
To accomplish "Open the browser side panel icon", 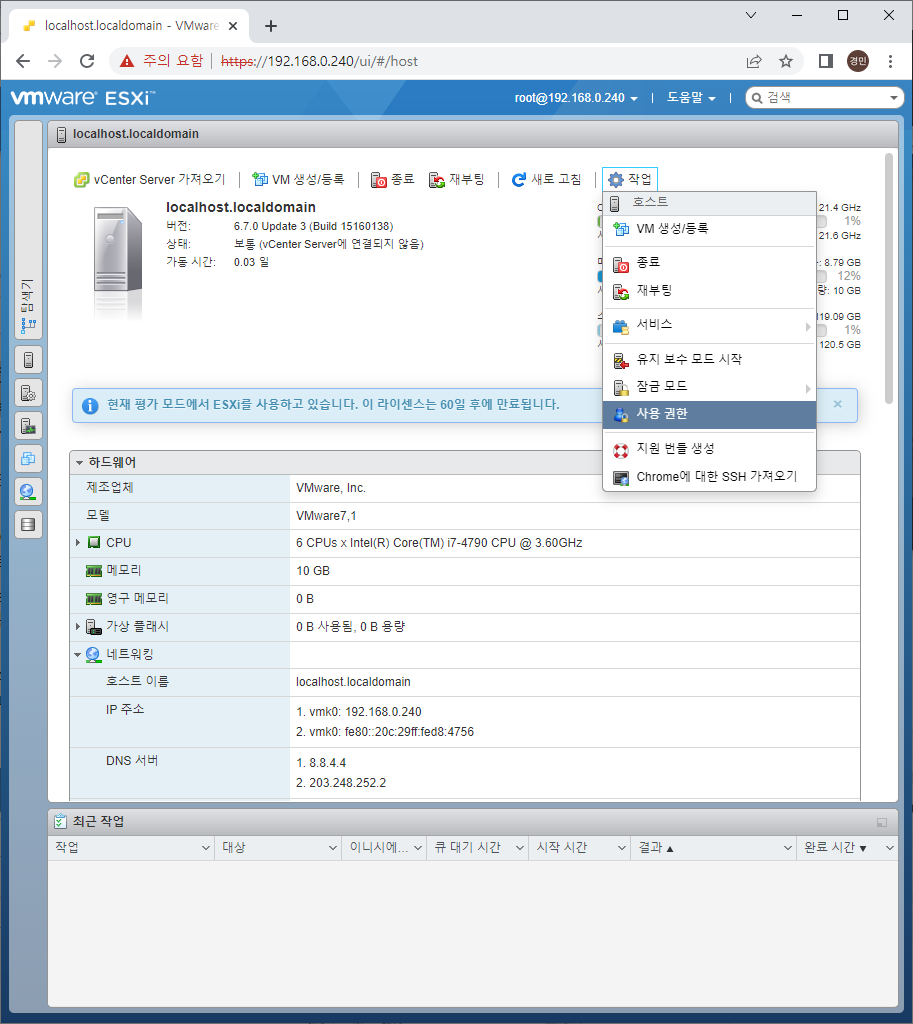I will [825, 61].
